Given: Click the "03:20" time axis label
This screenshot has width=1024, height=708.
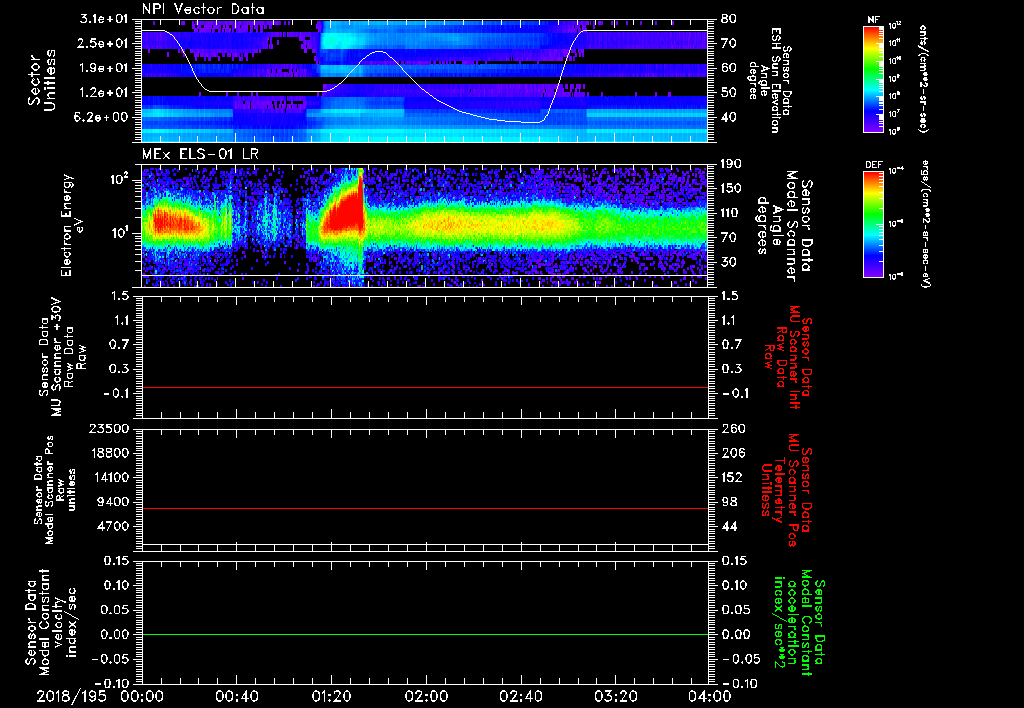Looking at the screenshot, I should click(x=615, y=696).
